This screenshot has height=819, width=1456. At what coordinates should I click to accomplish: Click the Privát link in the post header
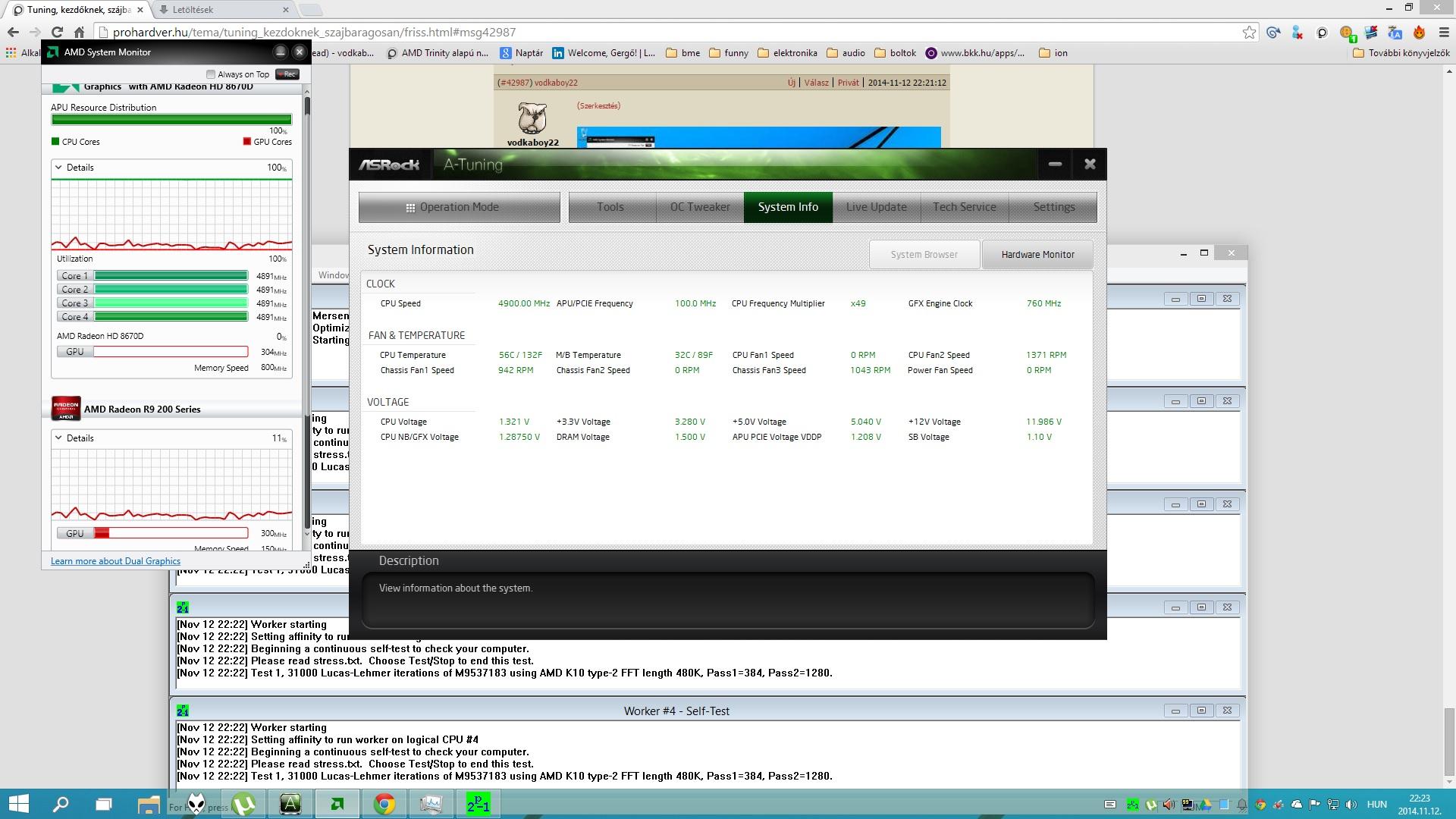(849, 83)
